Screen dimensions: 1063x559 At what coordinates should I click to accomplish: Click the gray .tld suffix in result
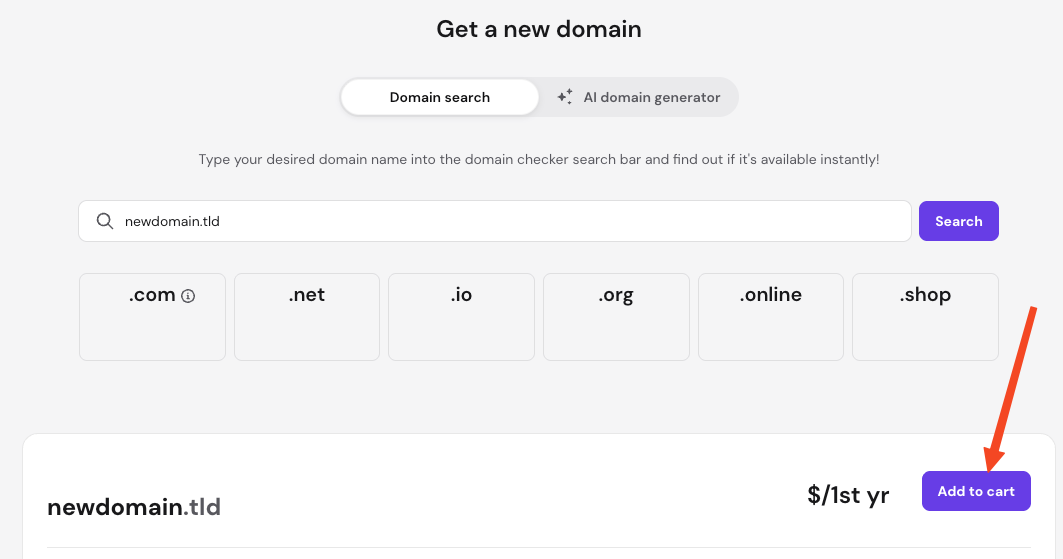tap(202, 507)
